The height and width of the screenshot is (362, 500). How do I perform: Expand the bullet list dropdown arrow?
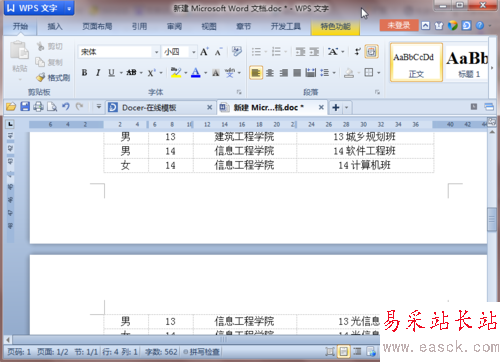click(266, 52)
